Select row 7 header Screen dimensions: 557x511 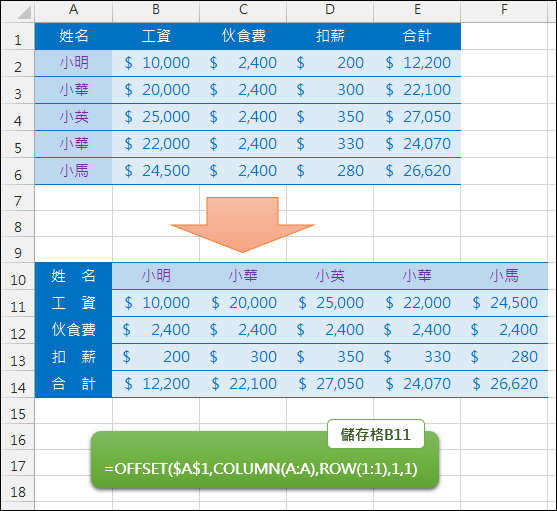coord(18,198)
